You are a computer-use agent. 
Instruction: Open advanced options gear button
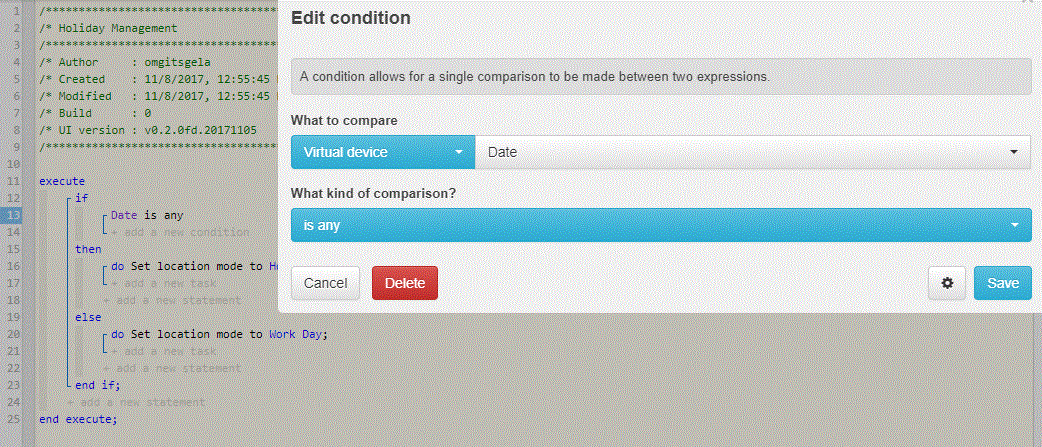coord(947,283)
